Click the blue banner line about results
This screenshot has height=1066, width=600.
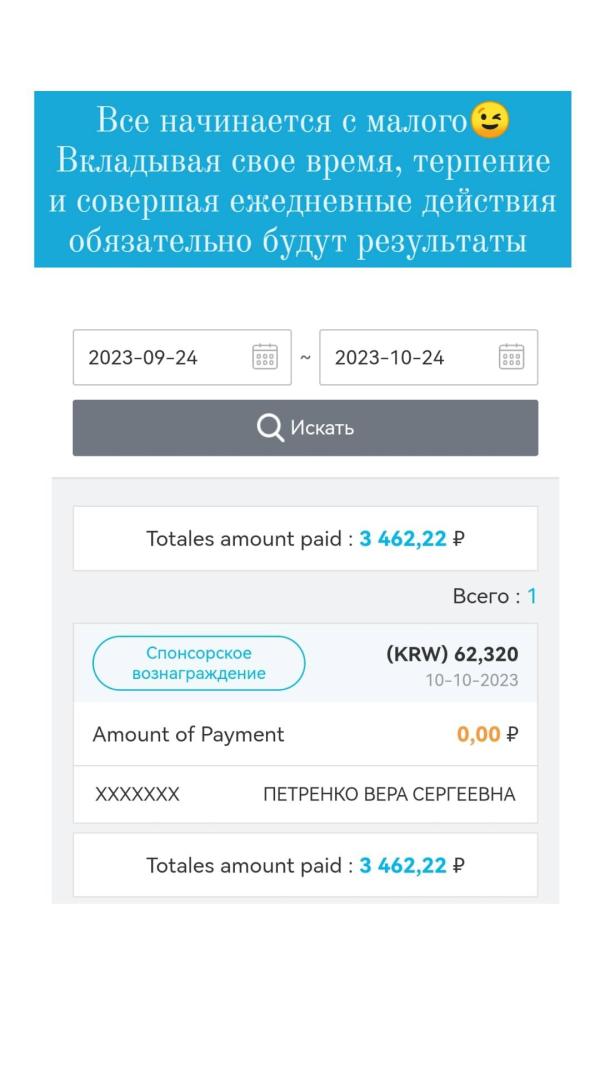[298, 242]
